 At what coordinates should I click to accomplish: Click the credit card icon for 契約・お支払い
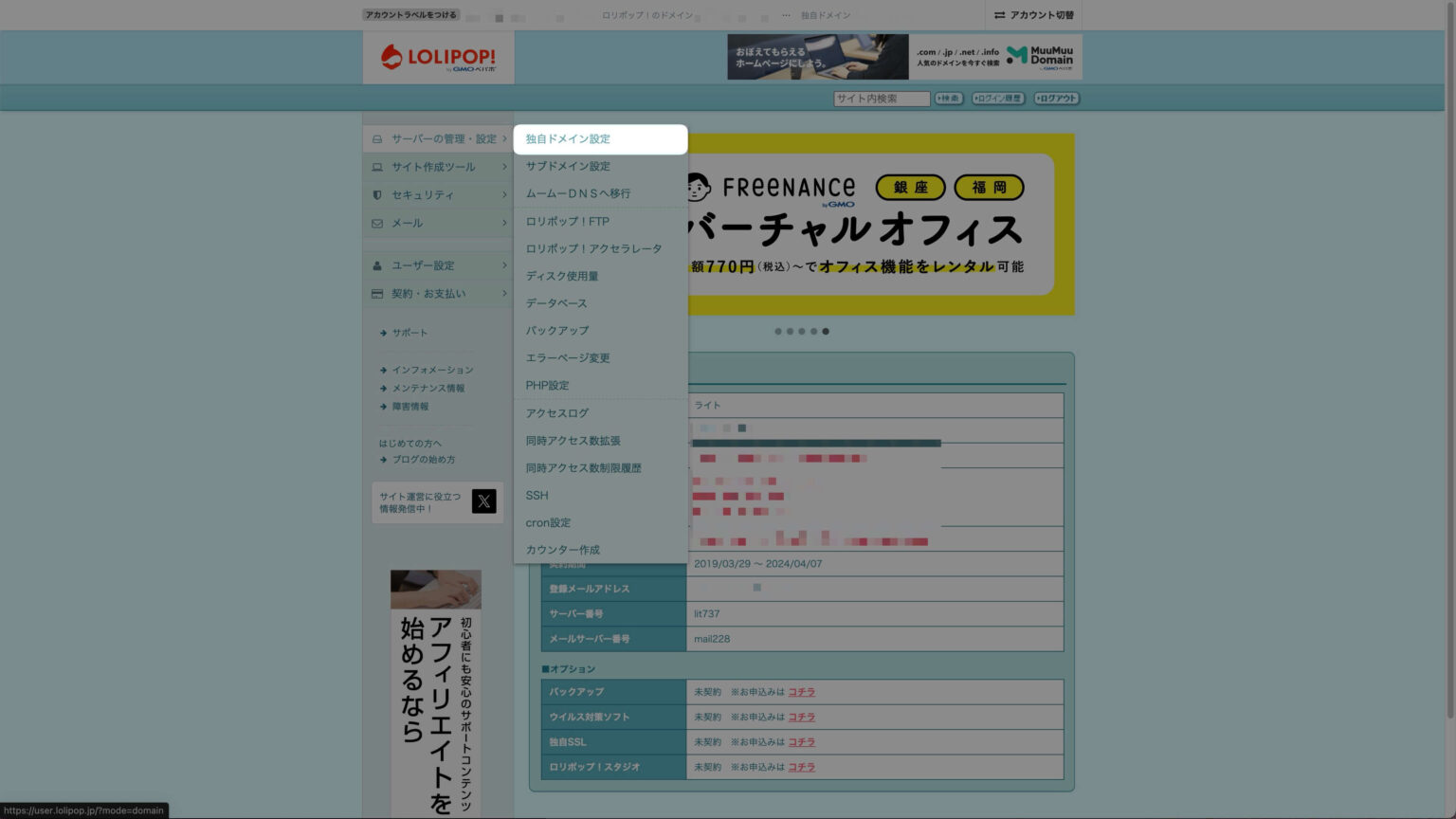point(376,294)
